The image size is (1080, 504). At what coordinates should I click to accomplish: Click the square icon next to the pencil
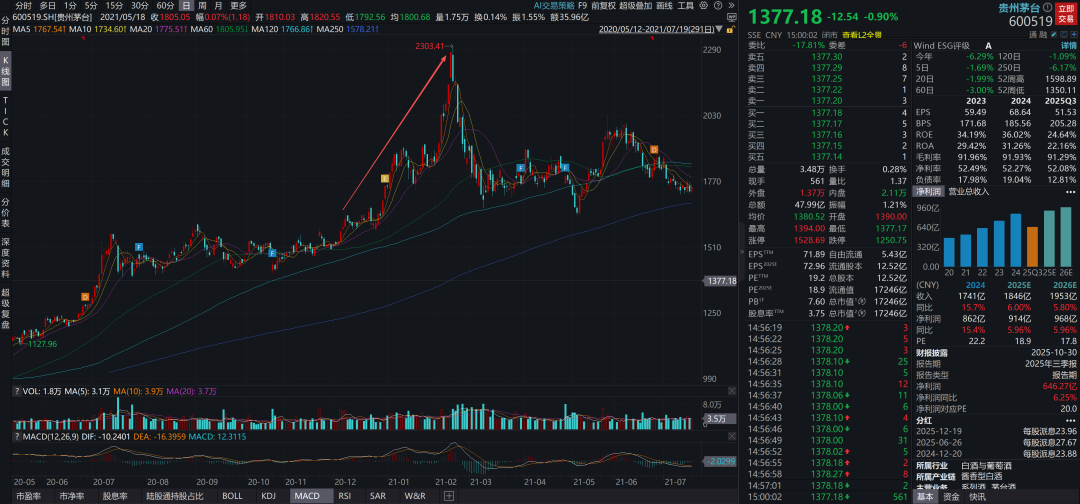tap(1064, 34)
